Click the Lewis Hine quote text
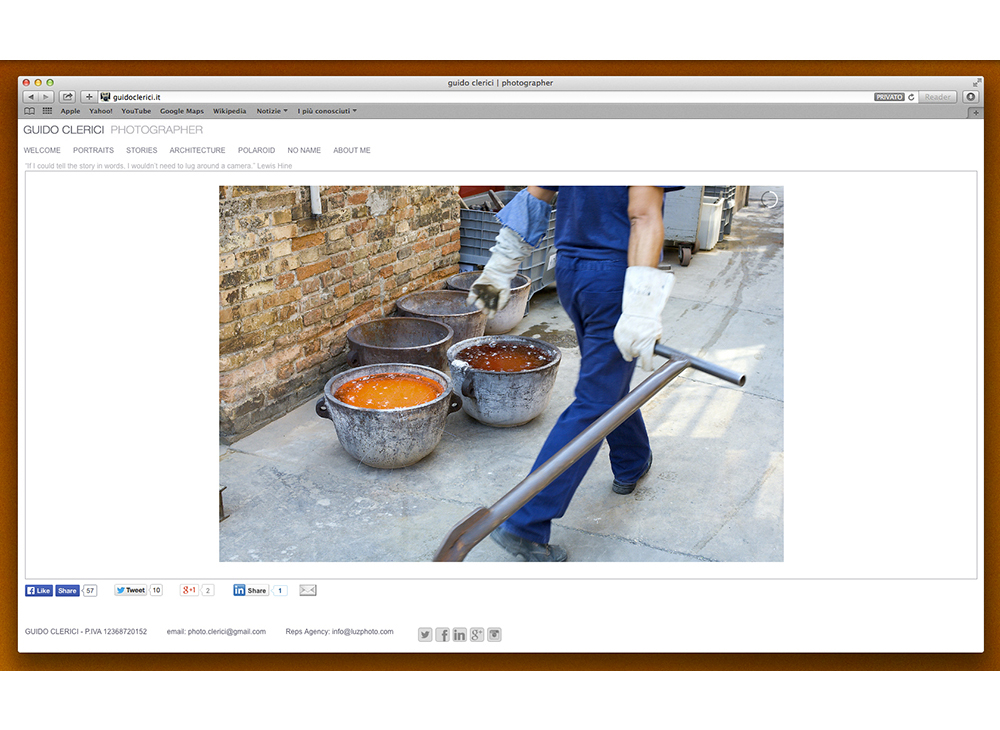The width and height of the screenshot is (1000, 730). point(159,166)
